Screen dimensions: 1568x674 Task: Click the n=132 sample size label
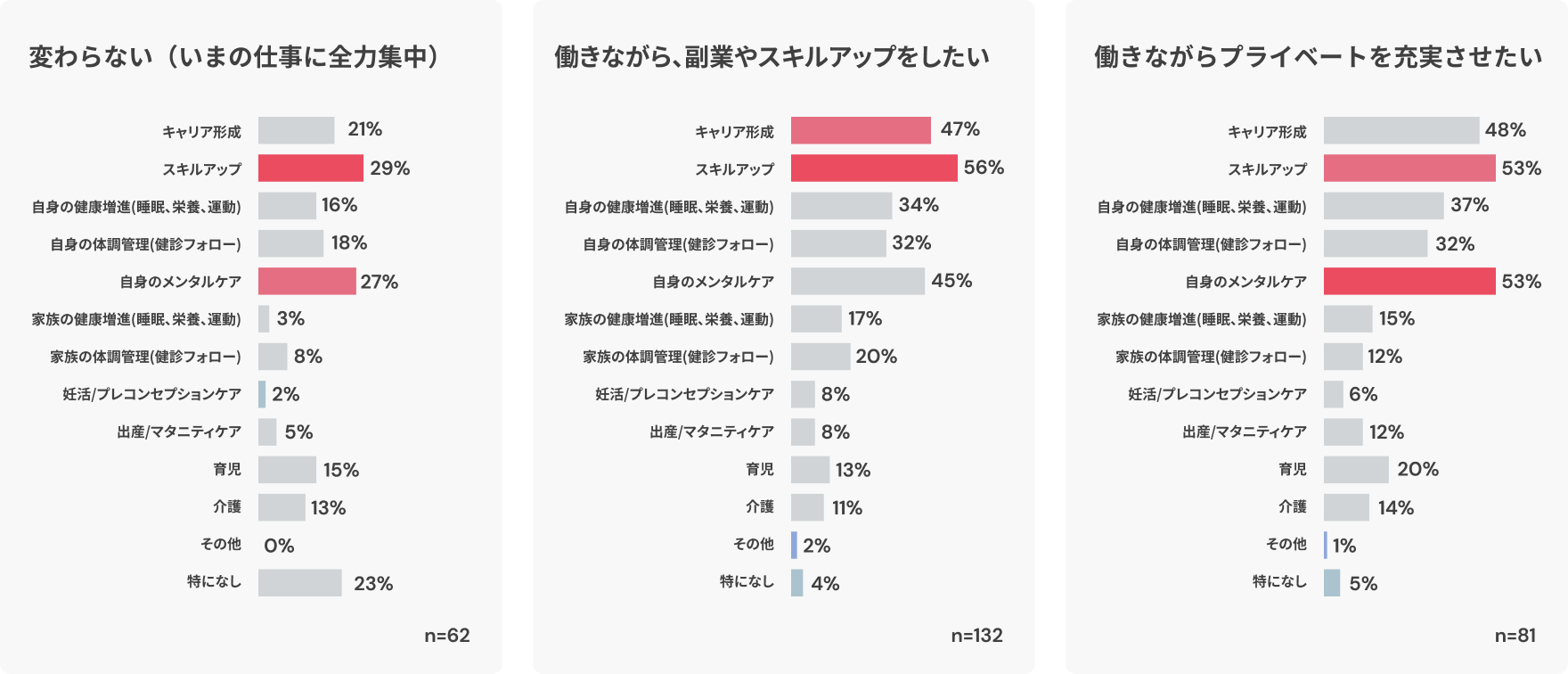[976, 636]
